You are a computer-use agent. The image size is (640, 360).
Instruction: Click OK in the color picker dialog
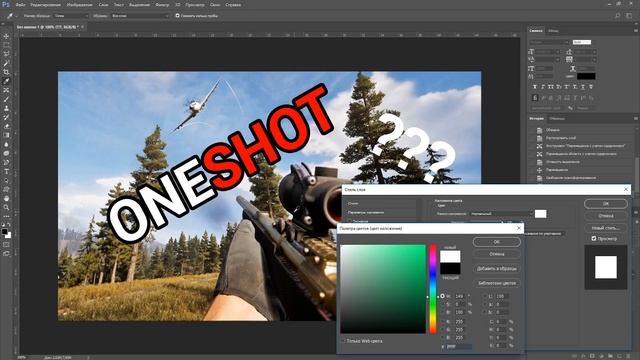(497, 242)
